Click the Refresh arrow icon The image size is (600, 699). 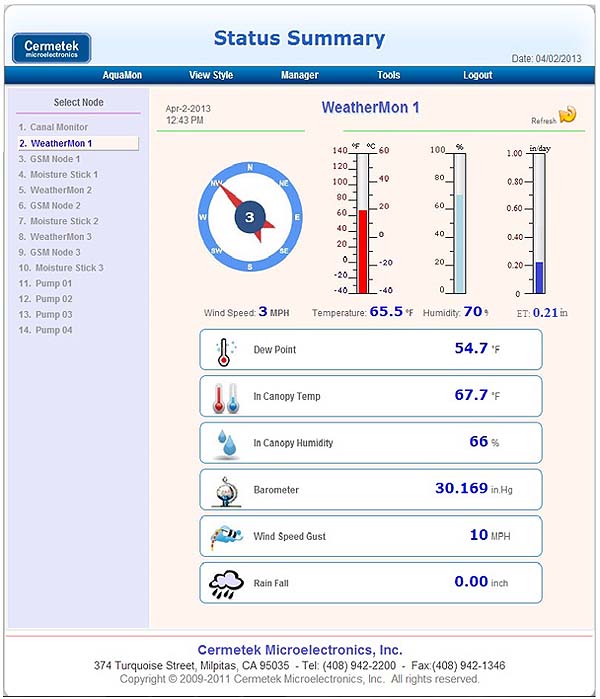coord(567,115)
